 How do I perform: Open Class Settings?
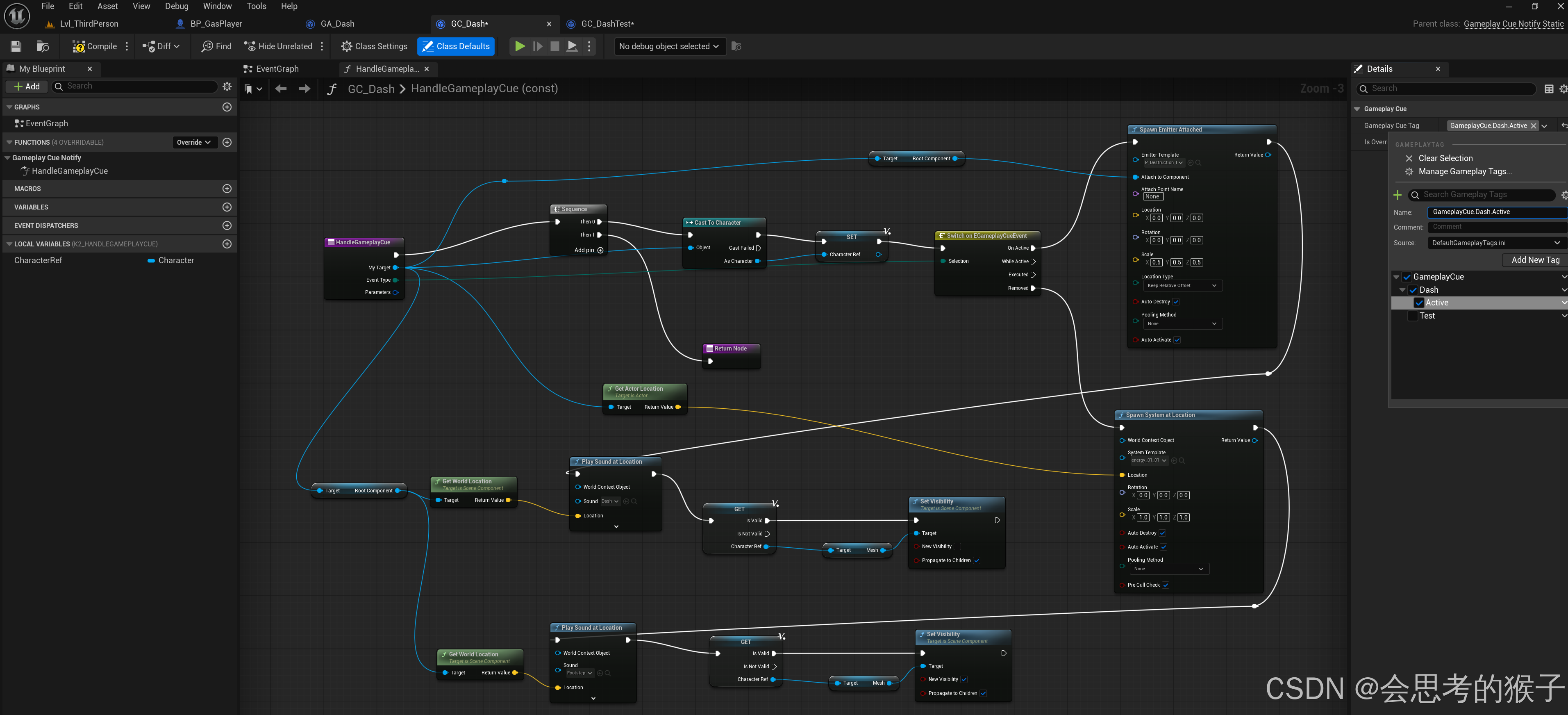point(374,46)
